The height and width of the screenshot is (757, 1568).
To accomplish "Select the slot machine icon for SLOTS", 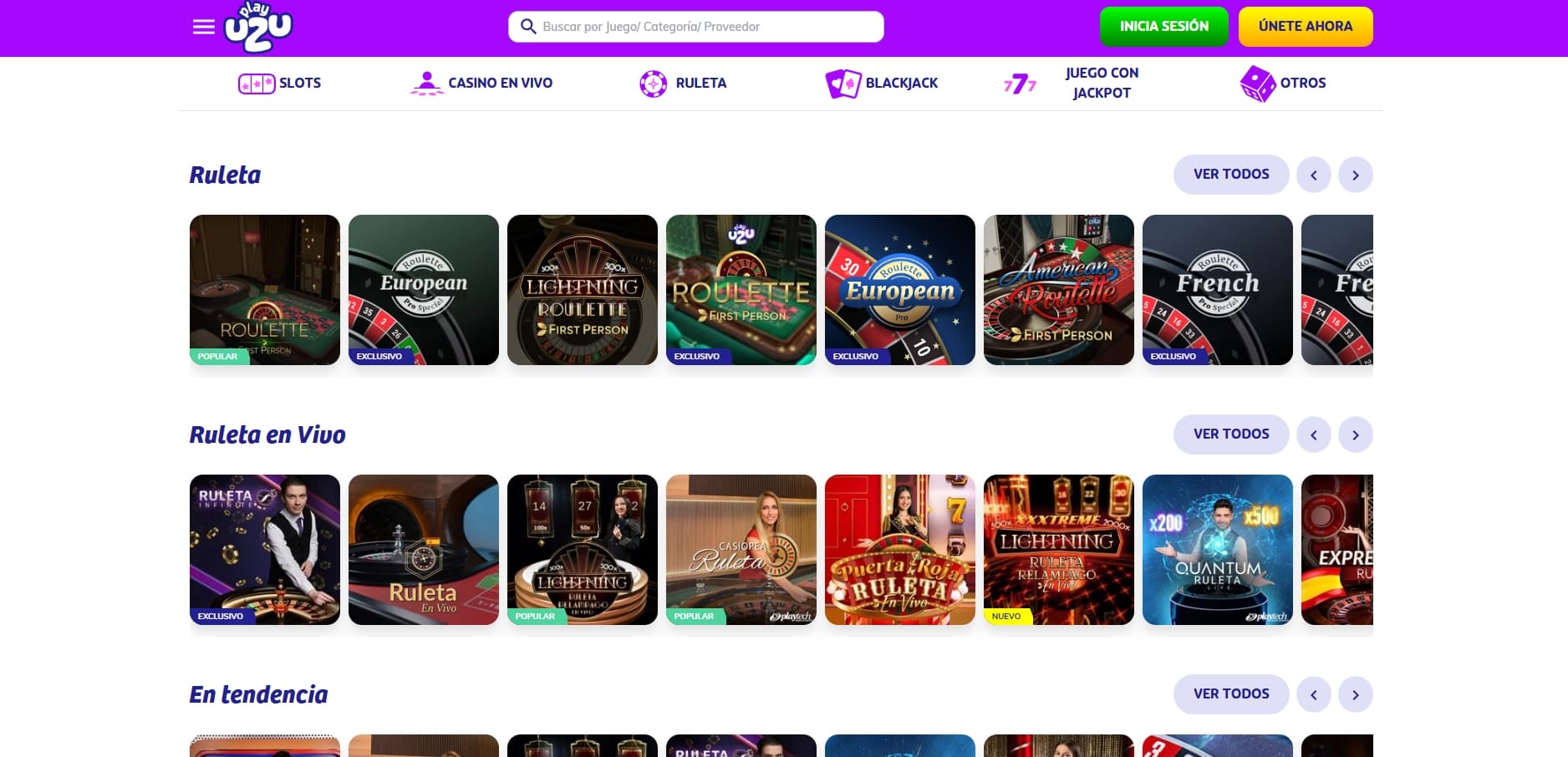I will (256, 83).
